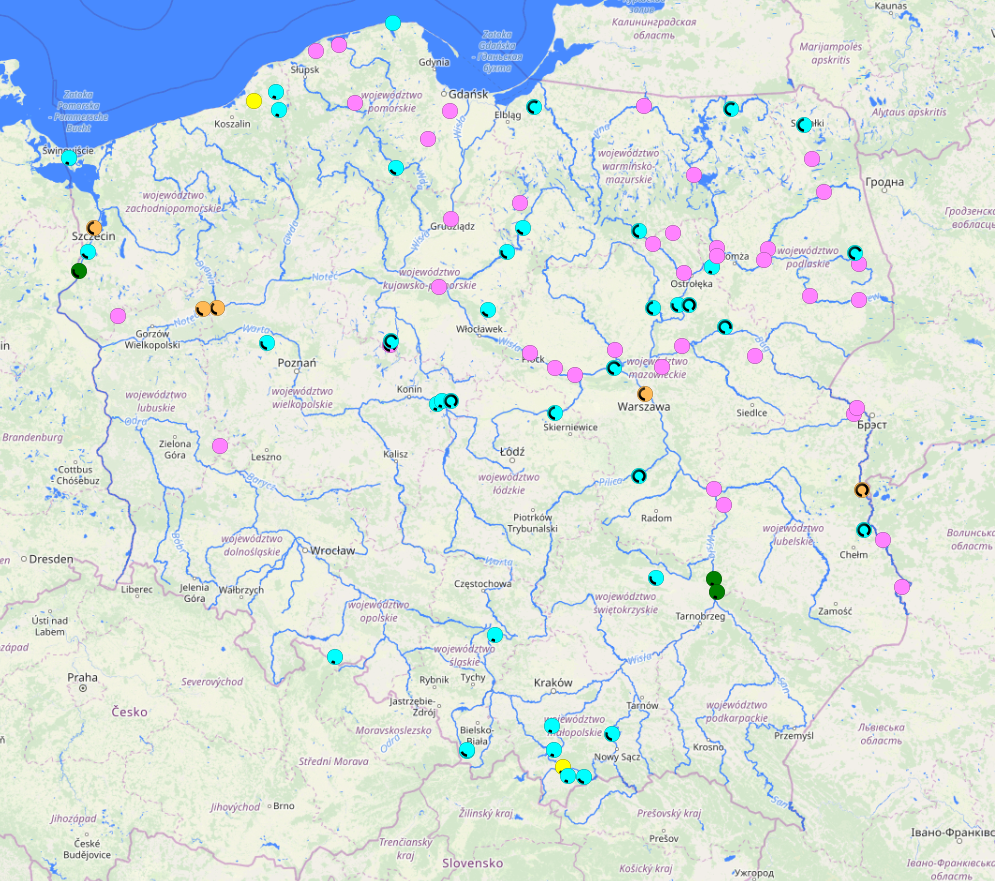Select the pink marker above Radom
995x881 pixels.
(712, 488)
